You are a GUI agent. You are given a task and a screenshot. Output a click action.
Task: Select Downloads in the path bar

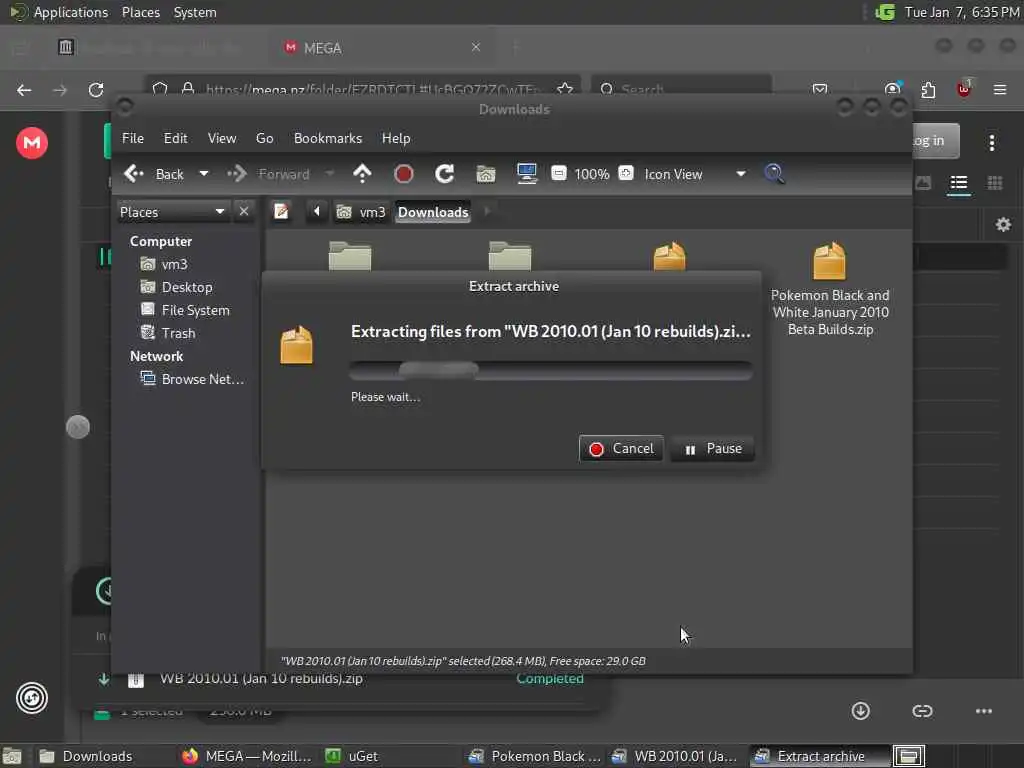pyautogui.click(x=433, y=212)
